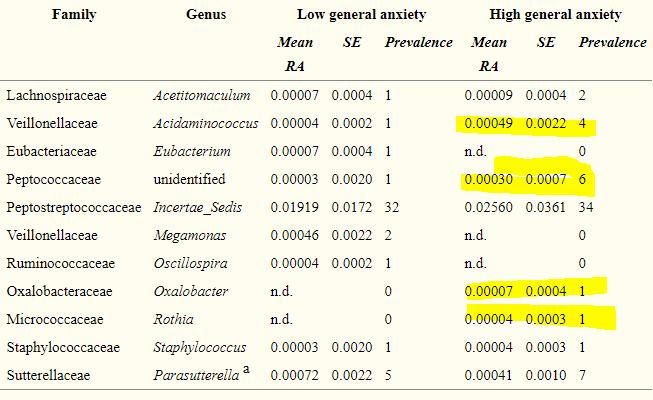The image size is (653, 400).
Task: Select the Oscillospira genus cell
Action: (191, 264)
